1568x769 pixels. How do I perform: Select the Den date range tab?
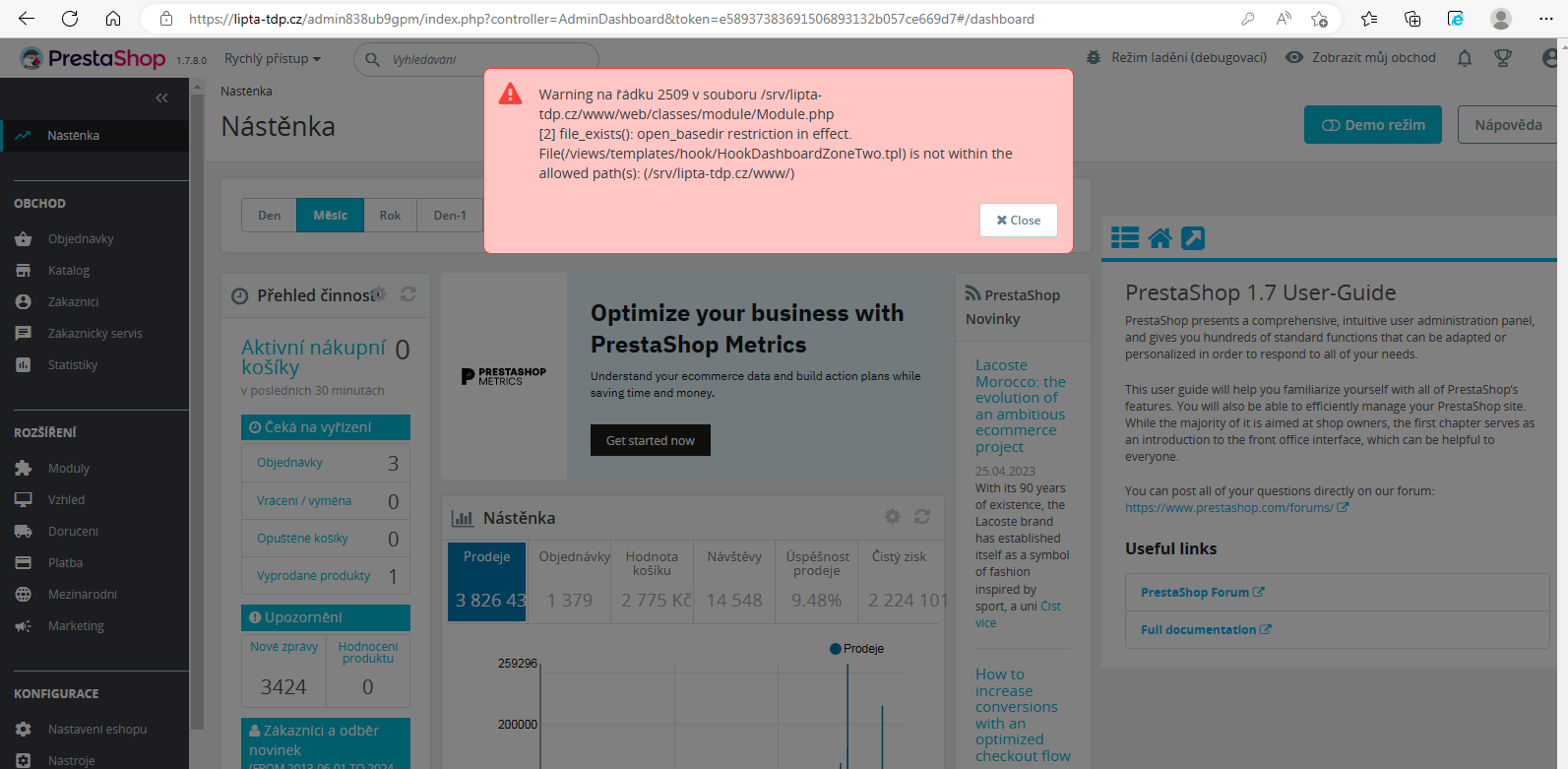coord(270,216)
